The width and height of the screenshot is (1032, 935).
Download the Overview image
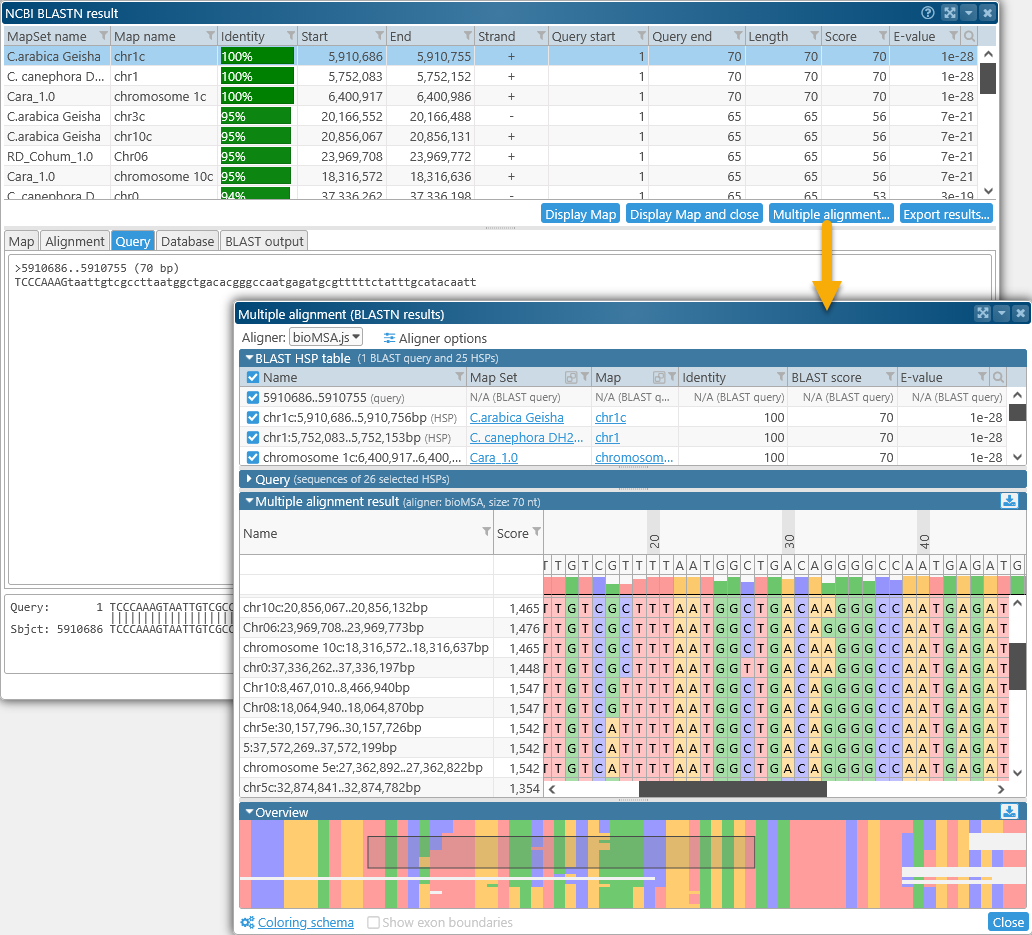click(x=1008, y=812)
